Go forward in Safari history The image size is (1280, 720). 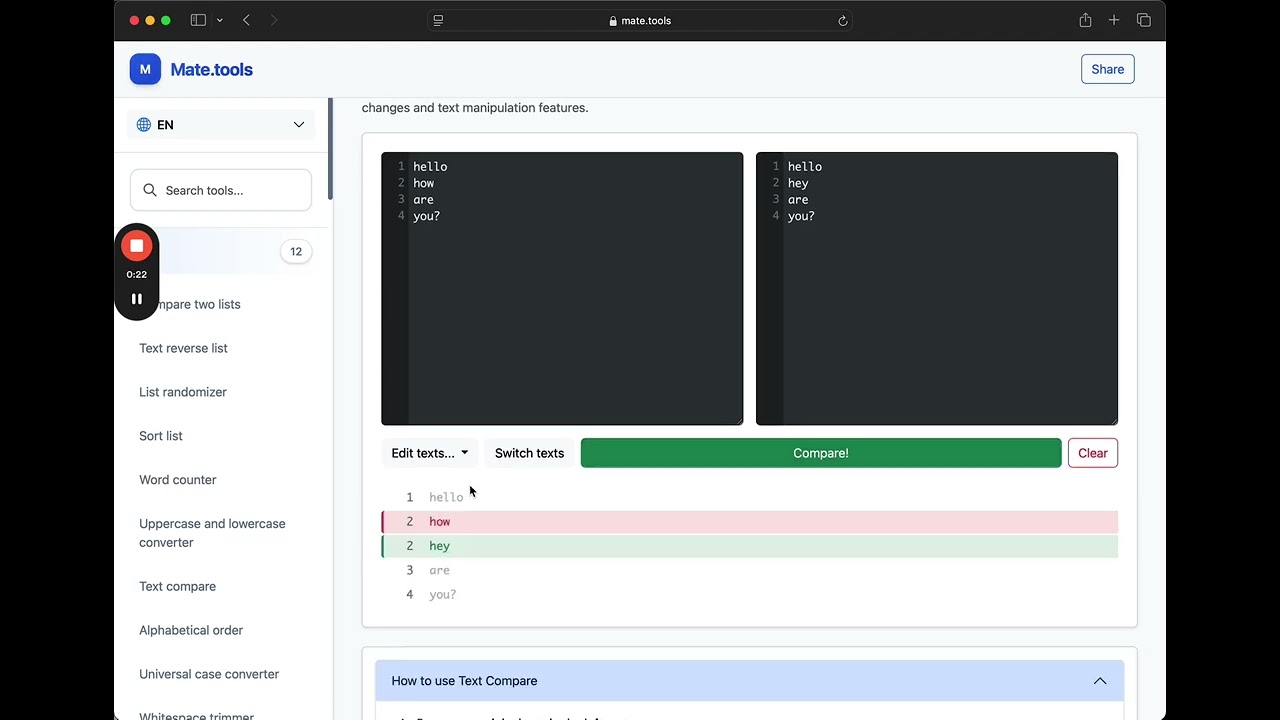[274, 20]
